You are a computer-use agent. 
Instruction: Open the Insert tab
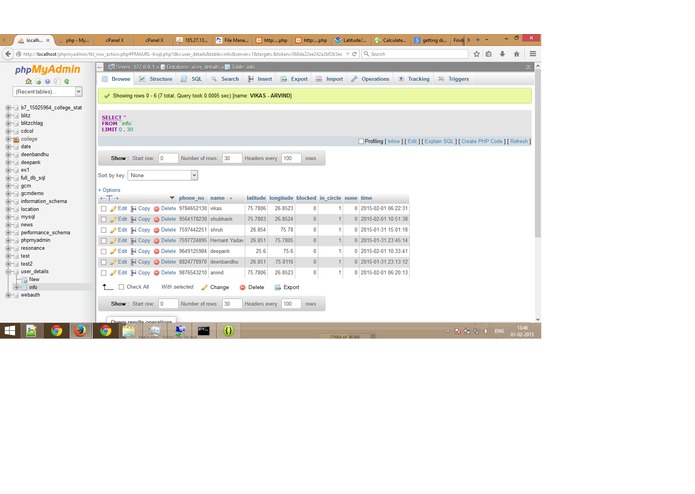260,79
